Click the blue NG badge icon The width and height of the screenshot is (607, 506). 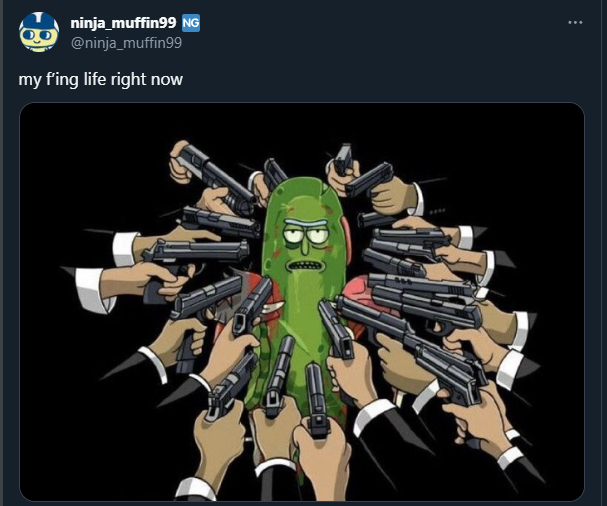[191, 23]
